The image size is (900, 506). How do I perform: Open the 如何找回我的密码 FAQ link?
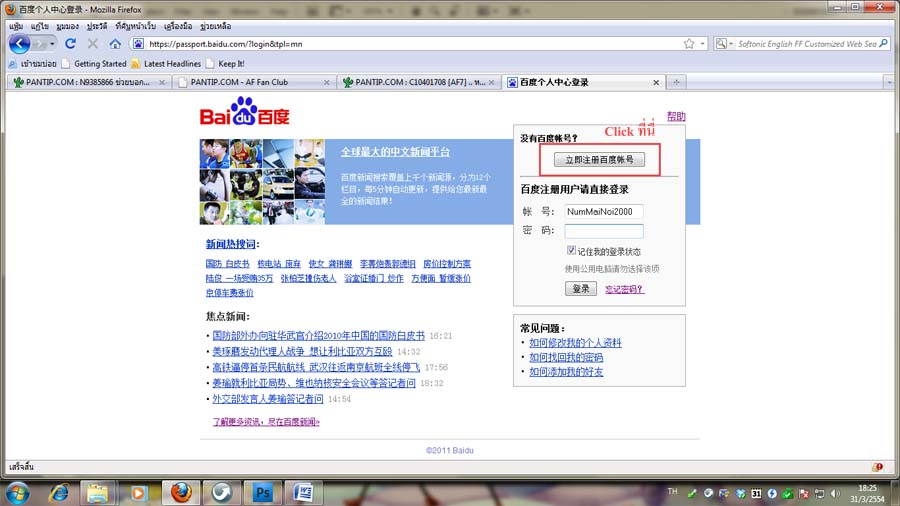566,357
